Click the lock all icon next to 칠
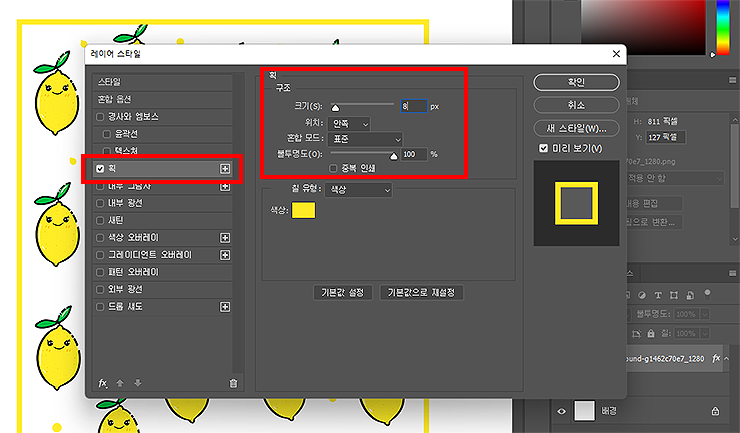This screenshot has width=740, height=433. click(x=651, y=334)
